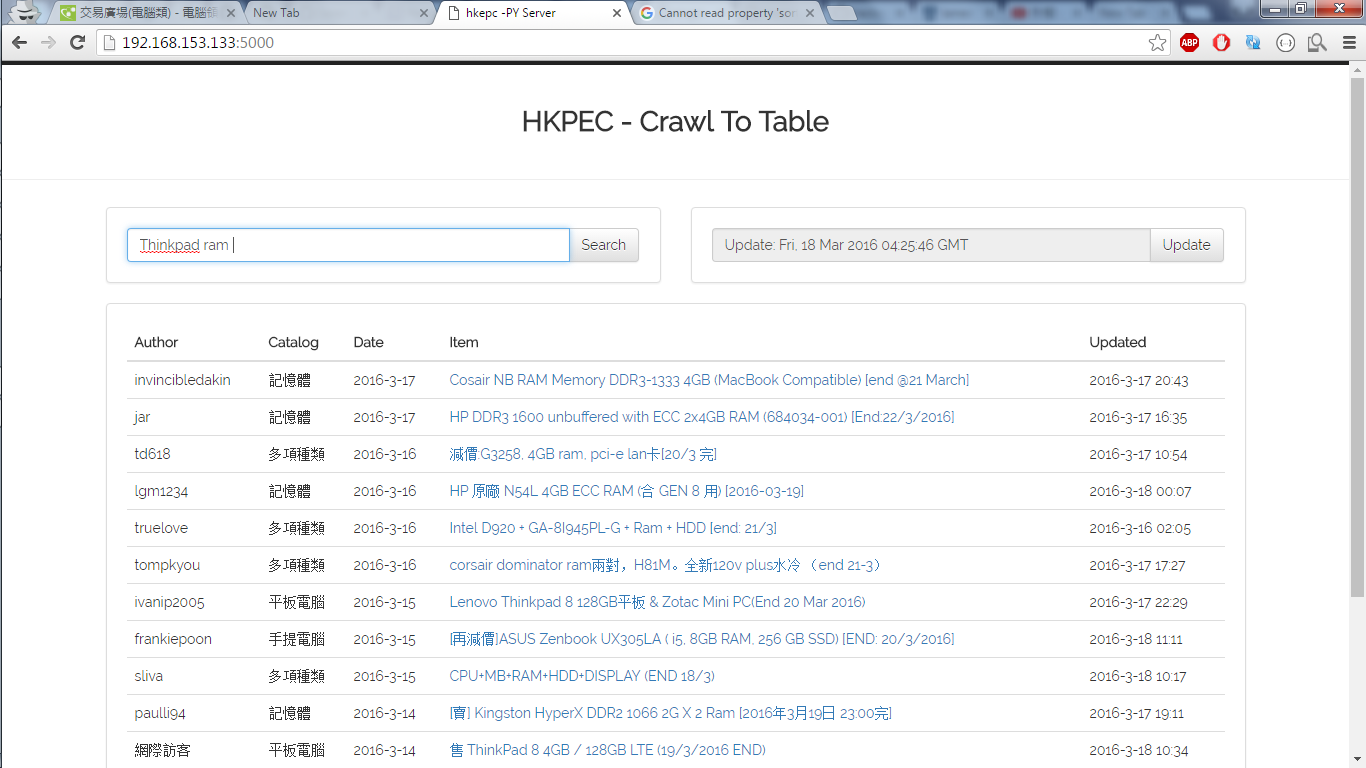
Task: Click author name ivanip2005
Action: coord(169,602)
